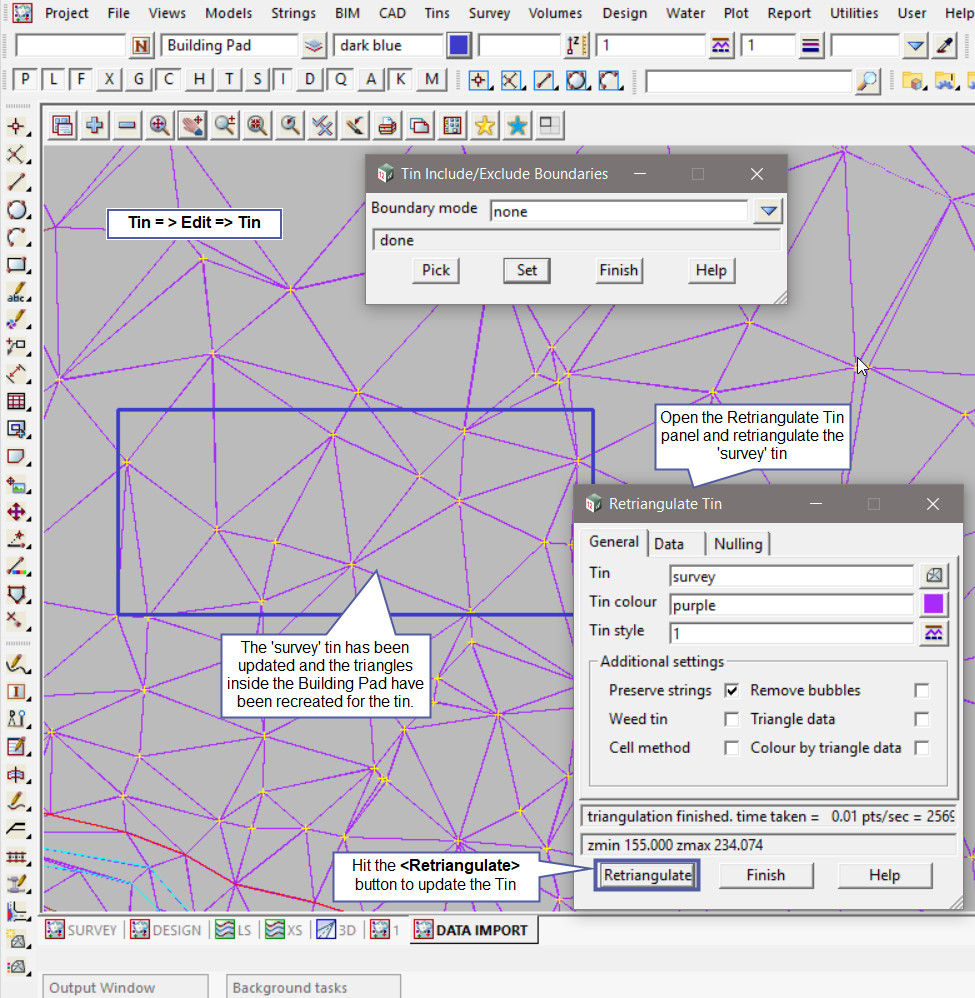
Task: Uncheck the Preserve strings checkbox
Action: 732,691
